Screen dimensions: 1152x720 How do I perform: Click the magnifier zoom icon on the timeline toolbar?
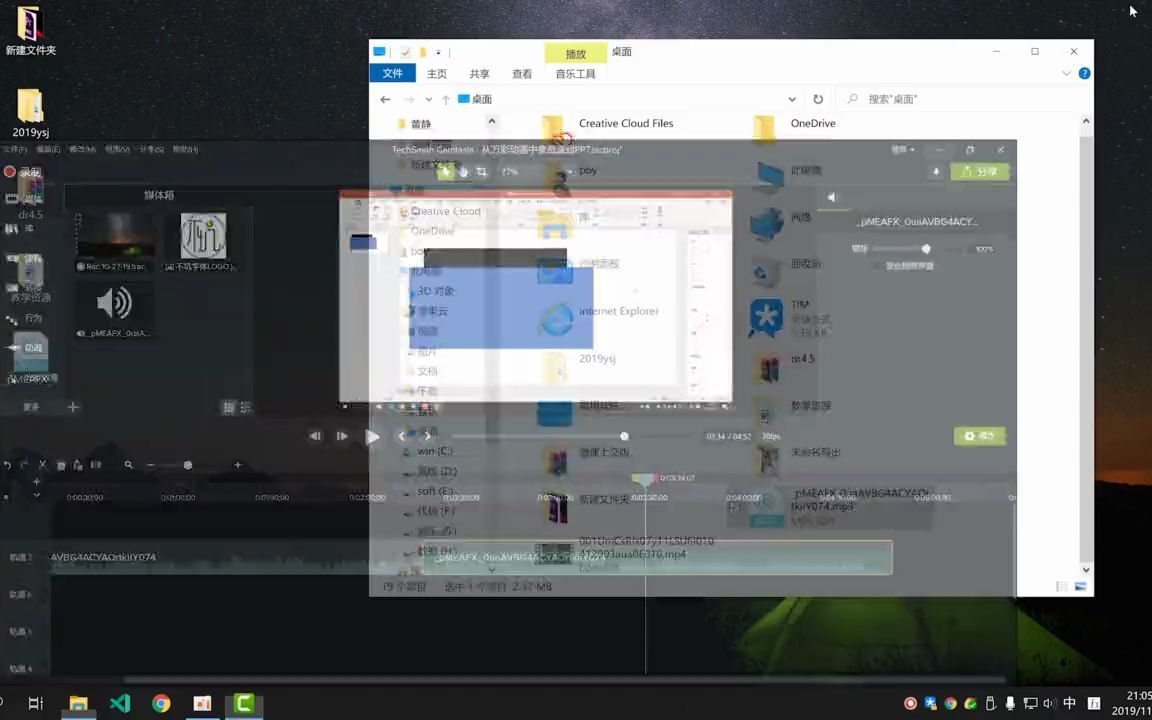pos(128,464)
